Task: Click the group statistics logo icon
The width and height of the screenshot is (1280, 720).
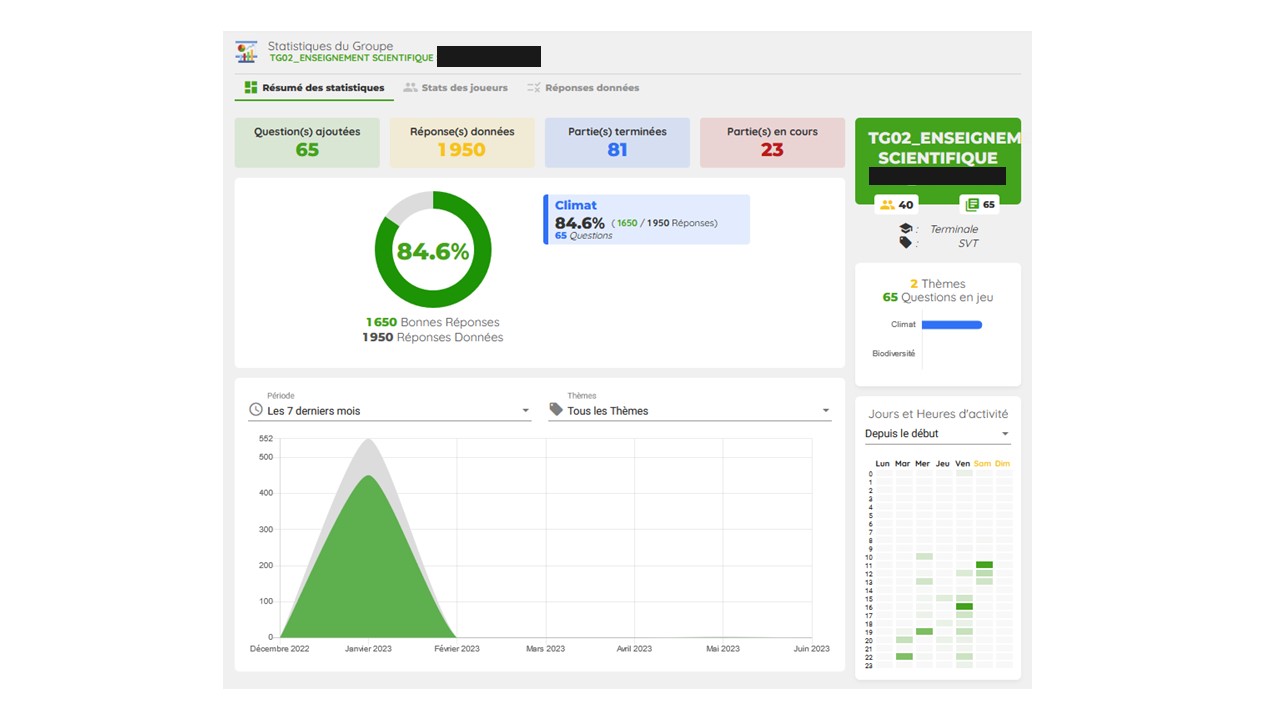Action: pyautogui.click(x=246, y=52)
